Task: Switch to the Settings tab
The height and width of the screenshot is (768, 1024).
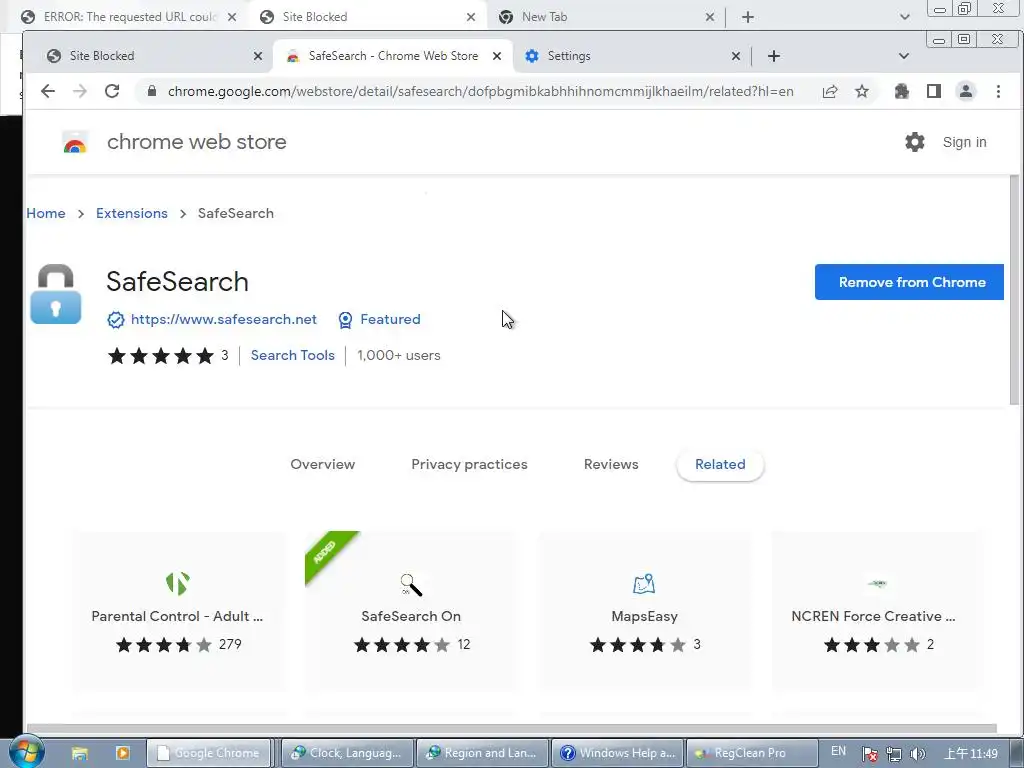Action: [631, 56]
